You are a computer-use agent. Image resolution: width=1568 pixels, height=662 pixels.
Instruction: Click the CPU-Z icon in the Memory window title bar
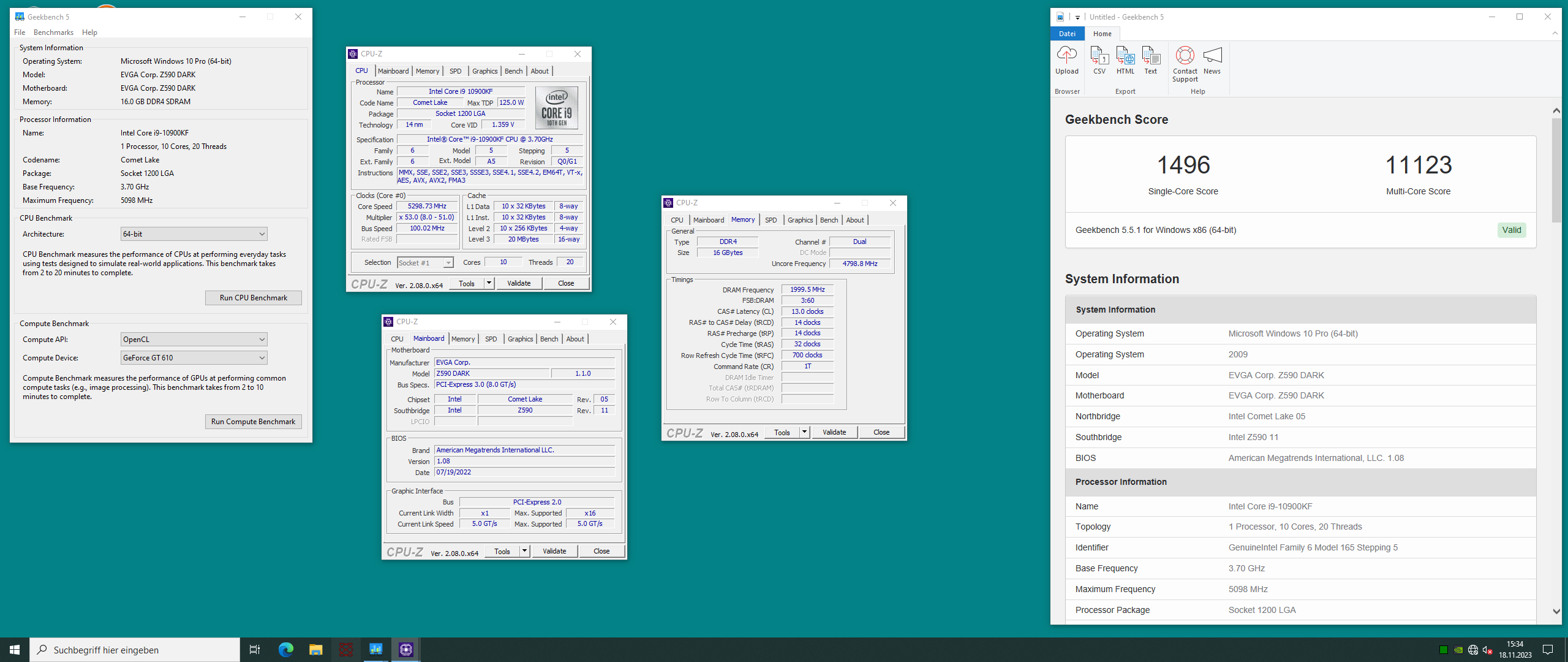pyautogui.click(x=668, y=203)
